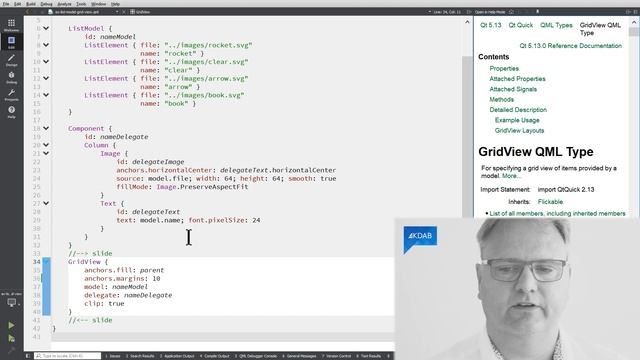640x360 pixels.
Task: Show the General Messages pane
Action: pos(299,356)
